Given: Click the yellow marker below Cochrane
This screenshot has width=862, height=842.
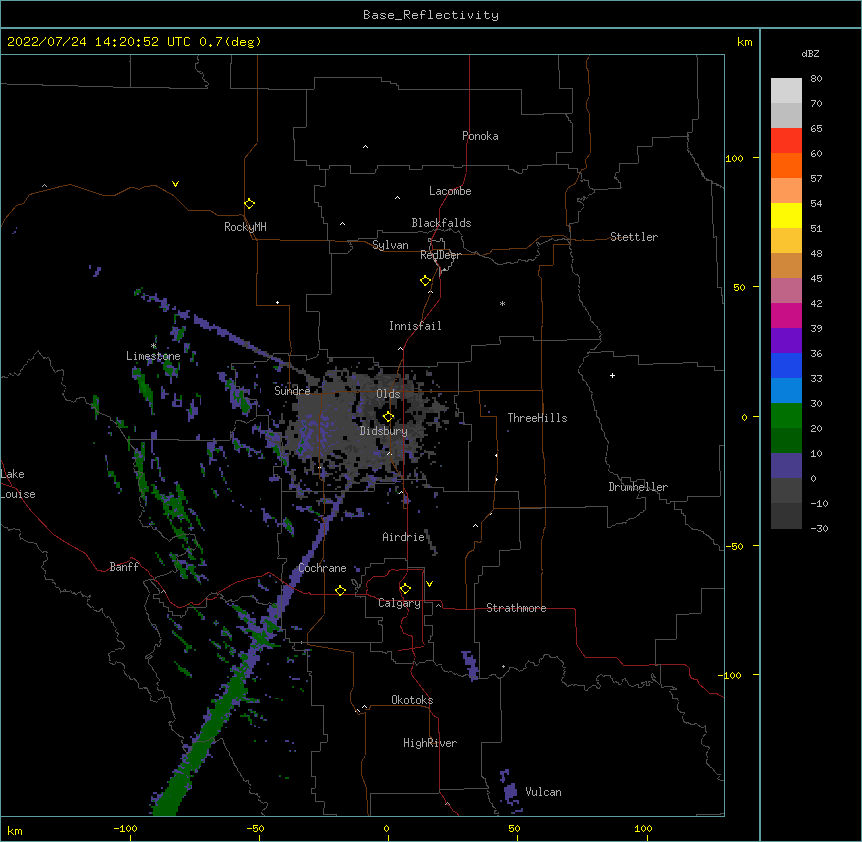Looking at the screenshot, I should pyautogui.click(x=340, y=590).
